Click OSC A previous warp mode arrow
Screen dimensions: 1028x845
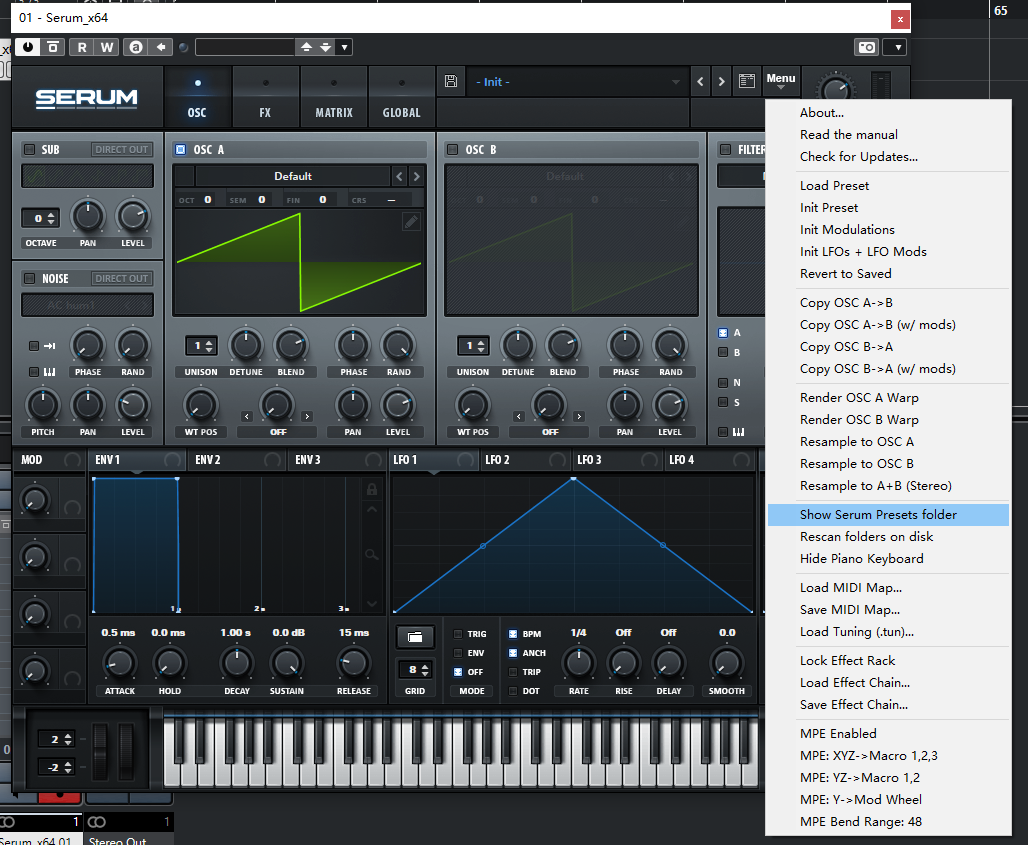[247, 416]
